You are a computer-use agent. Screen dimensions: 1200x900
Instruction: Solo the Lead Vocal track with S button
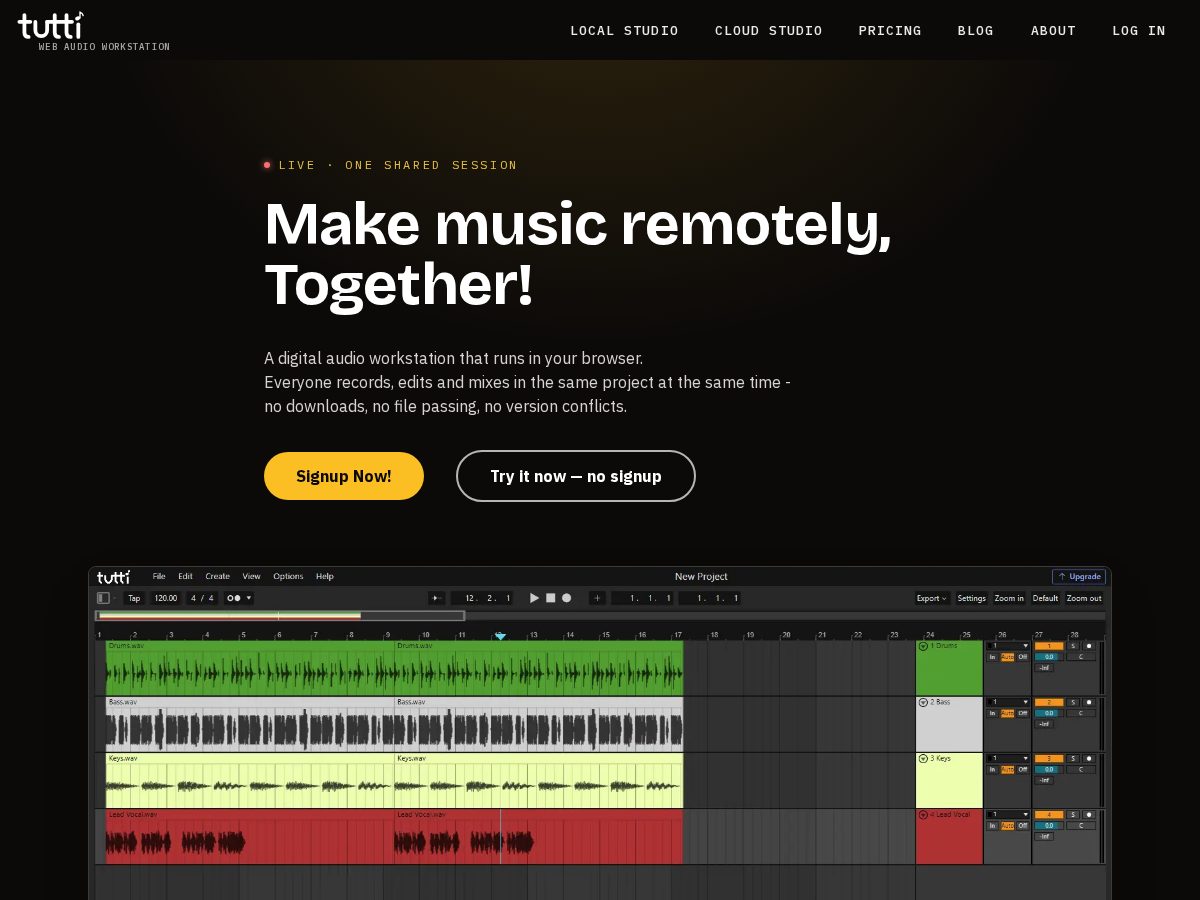[x=1073, y=814]
